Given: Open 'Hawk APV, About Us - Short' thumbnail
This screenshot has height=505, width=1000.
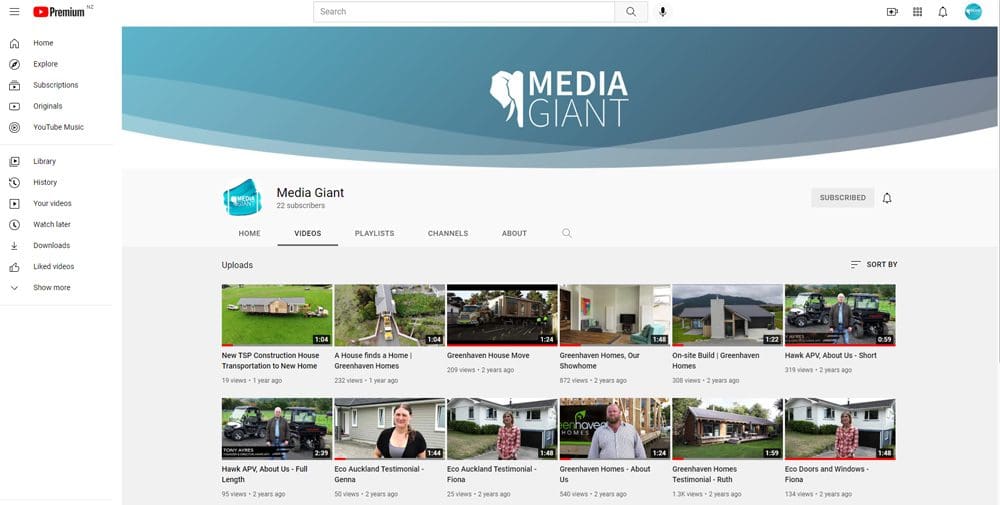Looking at the screenshot, I should coord(840,315).
